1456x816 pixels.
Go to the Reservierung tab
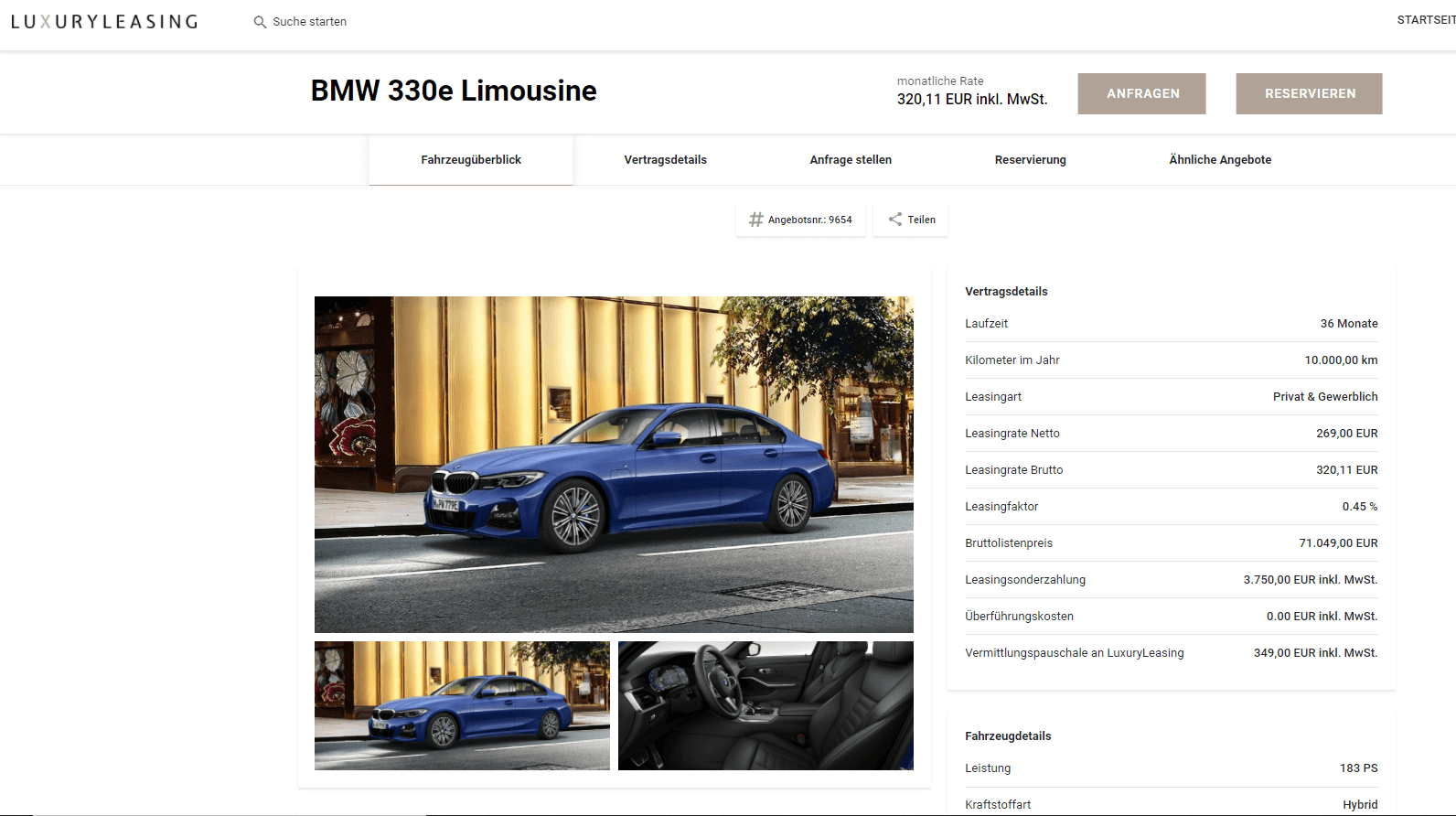[x=1031, y=160]
